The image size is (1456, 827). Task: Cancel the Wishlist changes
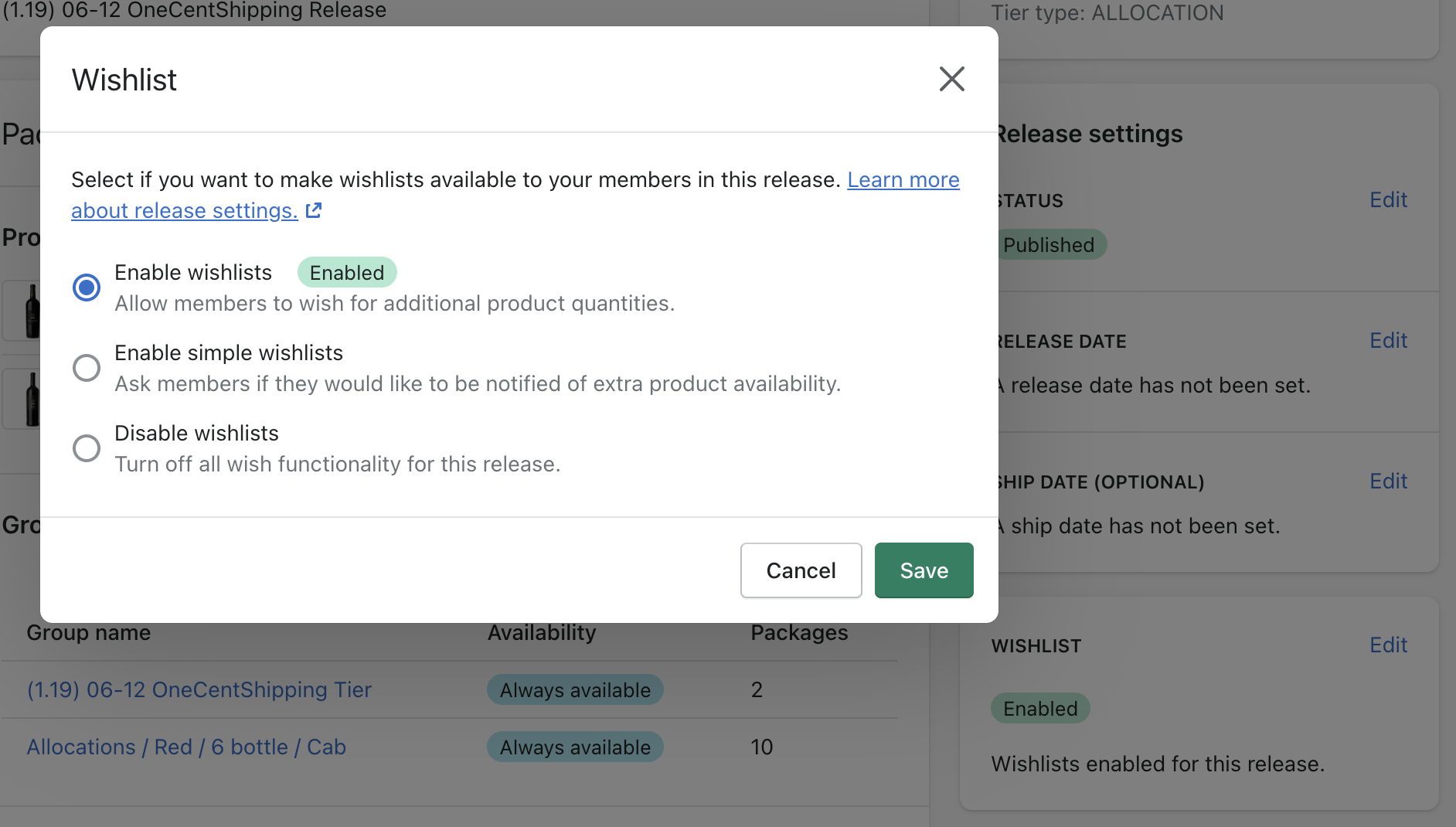click(x=801, y=570)
